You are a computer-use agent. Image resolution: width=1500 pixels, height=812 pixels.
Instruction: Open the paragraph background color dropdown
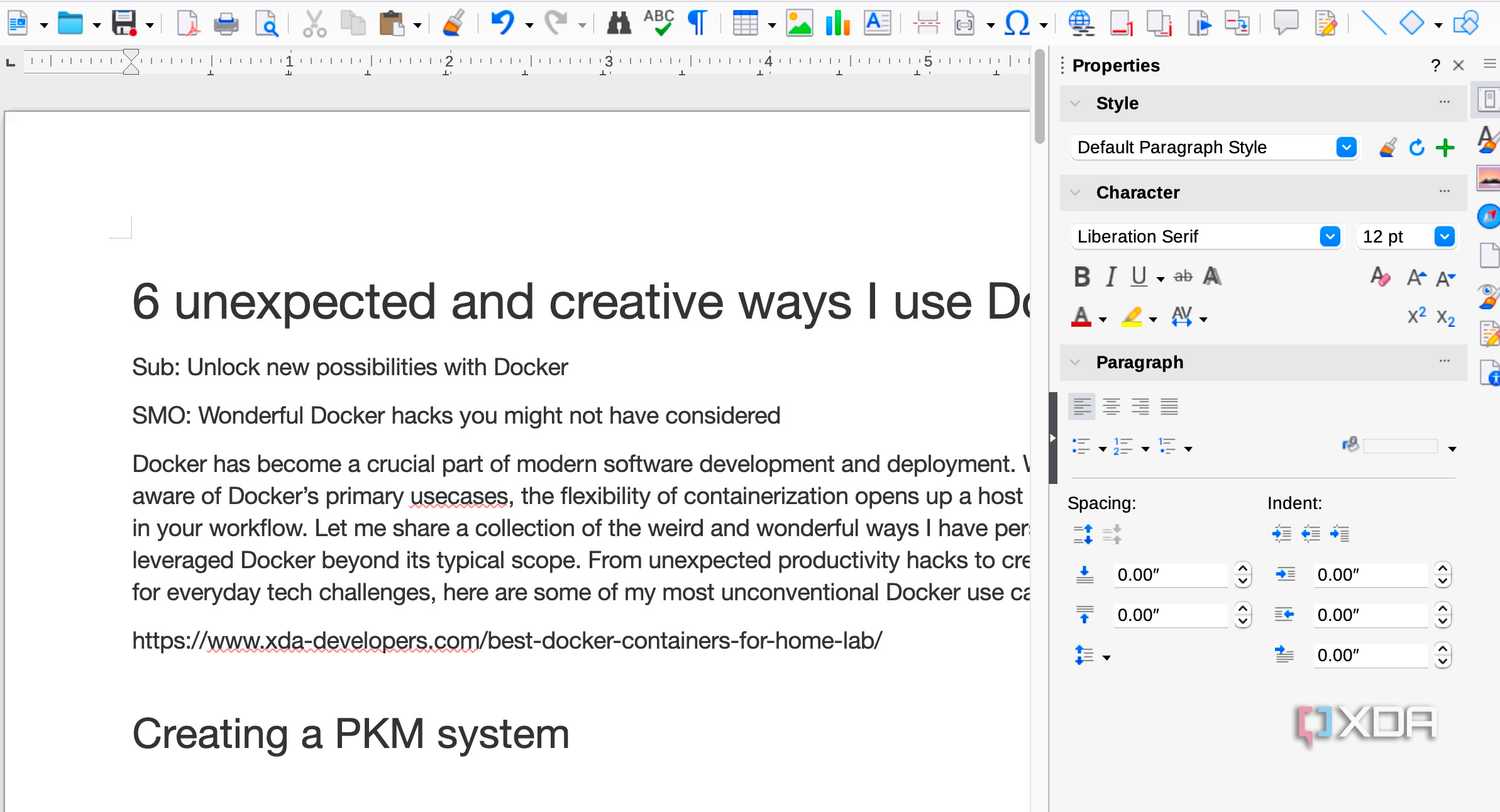pos(1452,448)
